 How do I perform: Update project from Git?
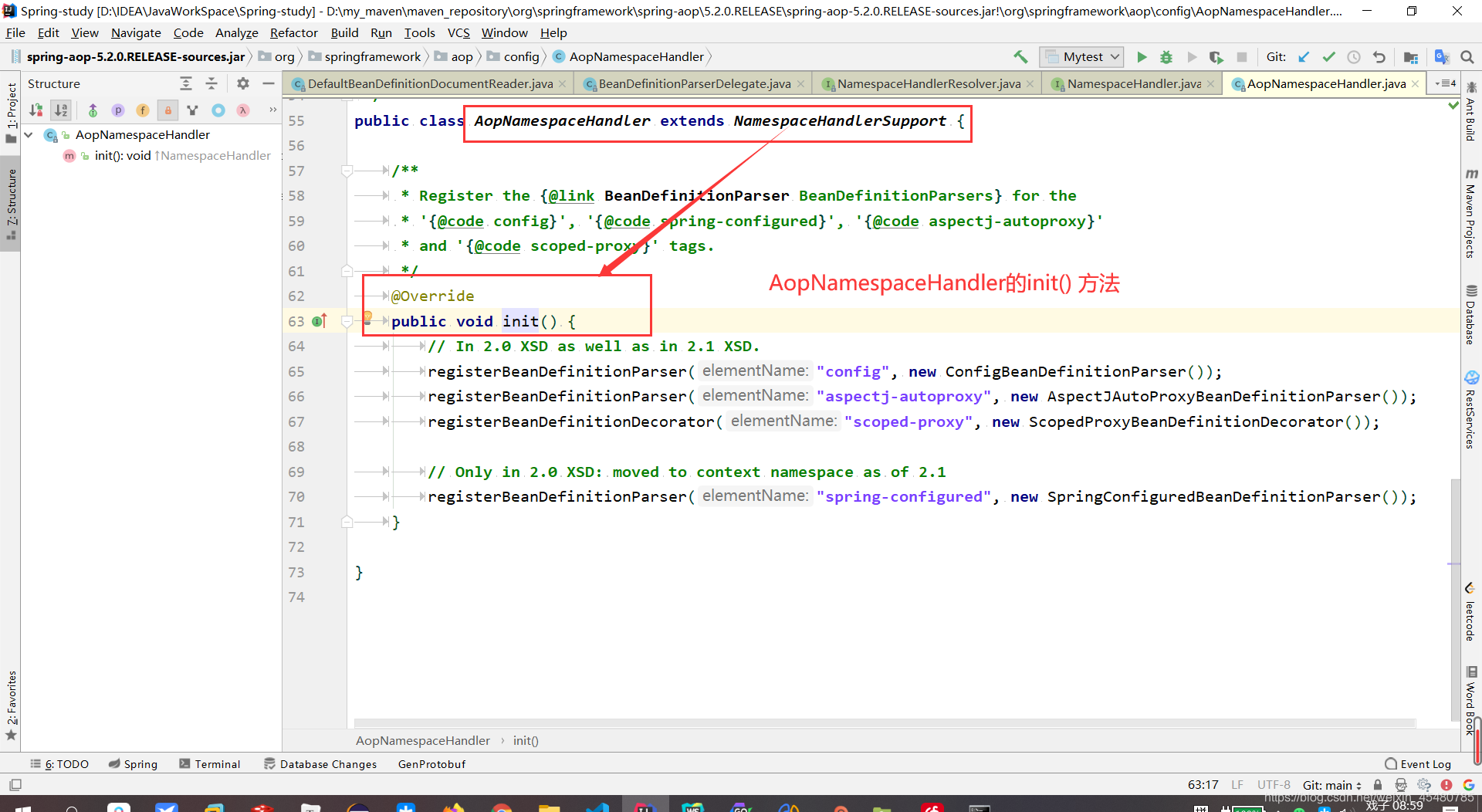pos(1304,56)
